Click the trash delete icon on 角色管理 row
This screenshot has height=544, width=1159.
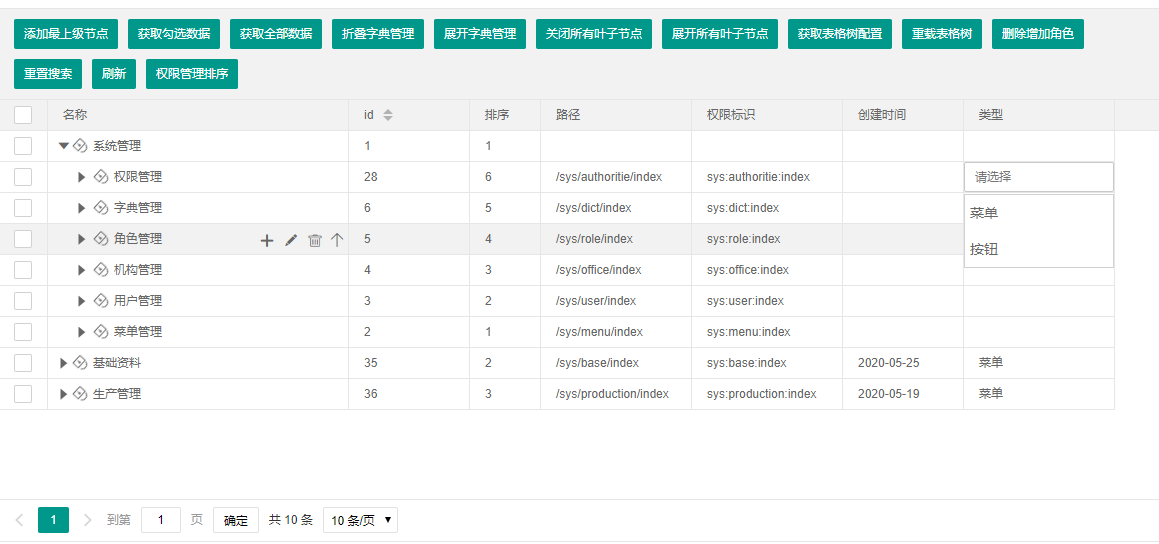[x=315, y=240]
